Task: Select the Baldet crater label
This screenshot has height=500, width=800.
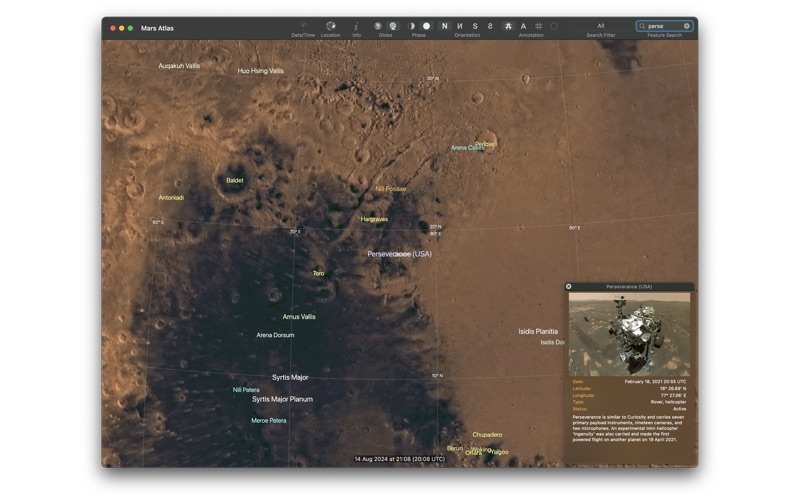Action: click(x=235, y=180)
